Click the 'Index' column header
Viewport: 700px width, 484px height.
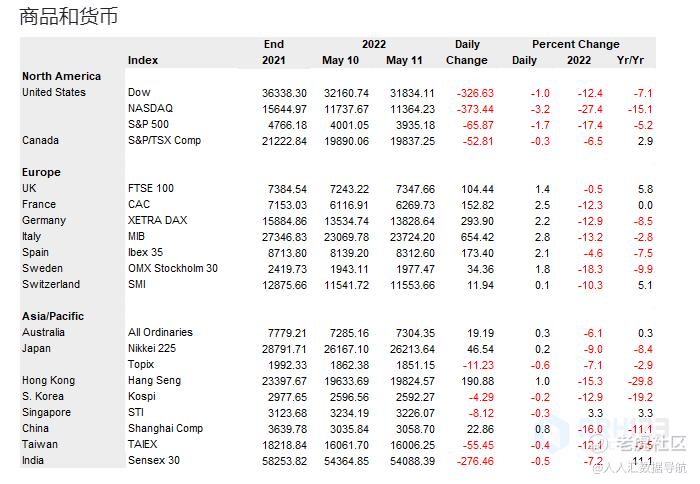(143, 60)
